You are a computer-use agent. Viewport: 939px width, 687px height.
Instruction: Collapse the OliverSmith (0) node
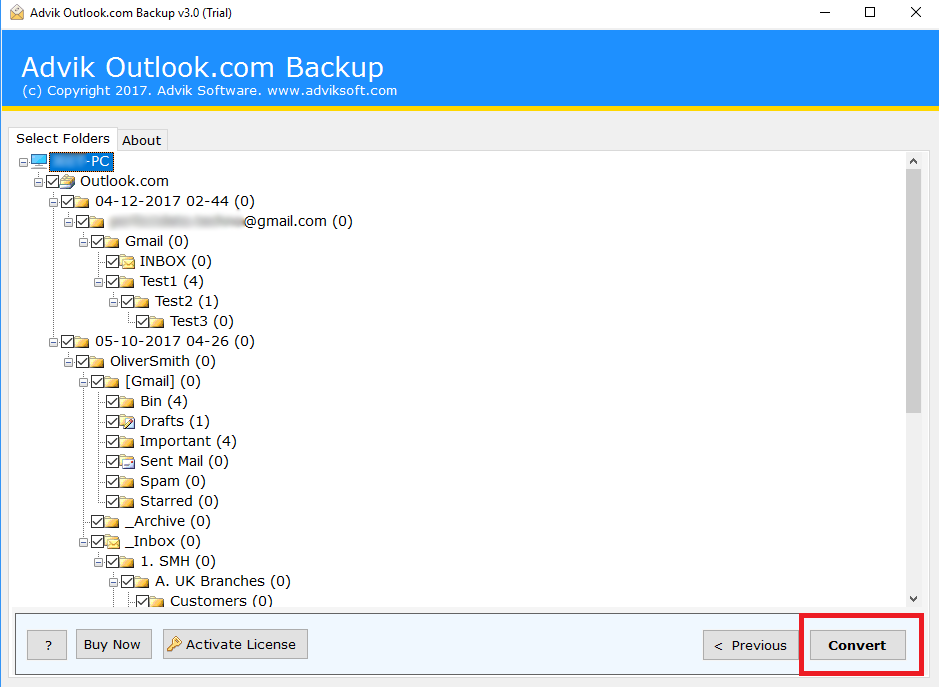(68, 362)
